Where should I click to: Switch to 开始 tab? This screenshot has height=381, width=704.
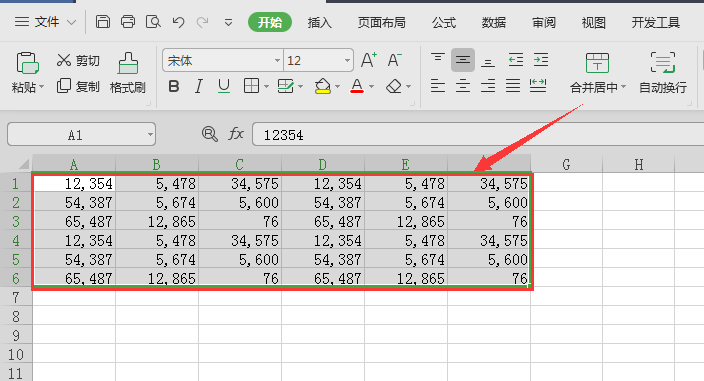point(270,22)
